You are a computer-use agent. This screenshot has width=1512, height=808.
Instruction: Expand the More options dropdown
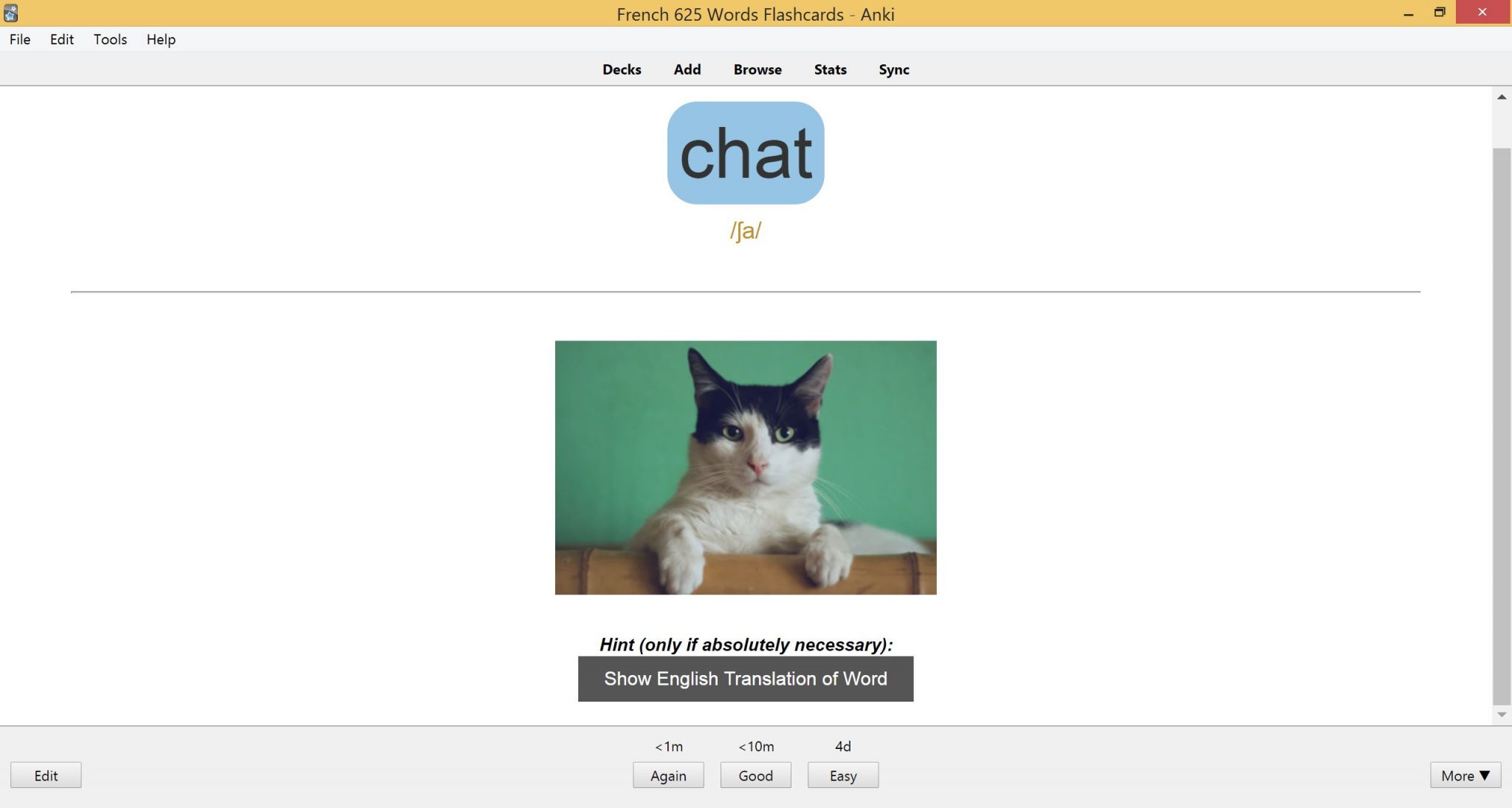(1465, 775)
